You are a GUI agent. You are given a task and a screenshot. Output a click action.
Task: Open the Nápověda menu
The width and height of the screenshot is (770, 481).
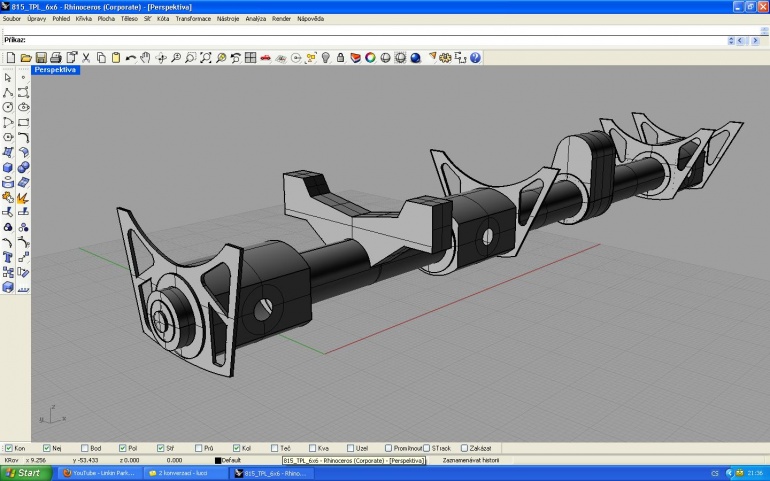click(310, 19)
